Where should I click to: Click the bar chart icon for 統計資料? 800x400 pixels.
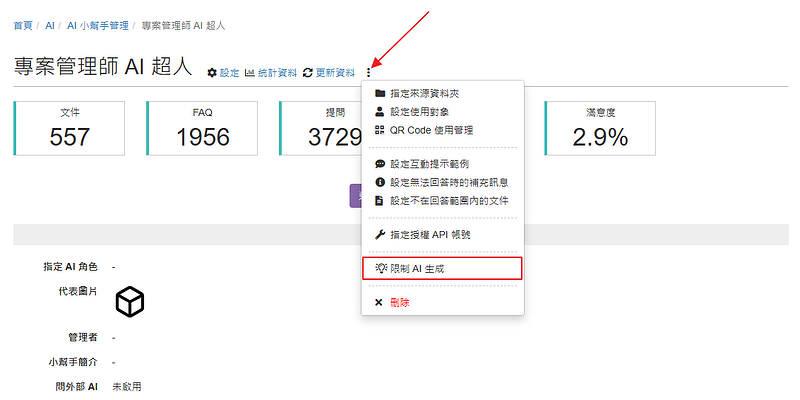pos(250,73)
